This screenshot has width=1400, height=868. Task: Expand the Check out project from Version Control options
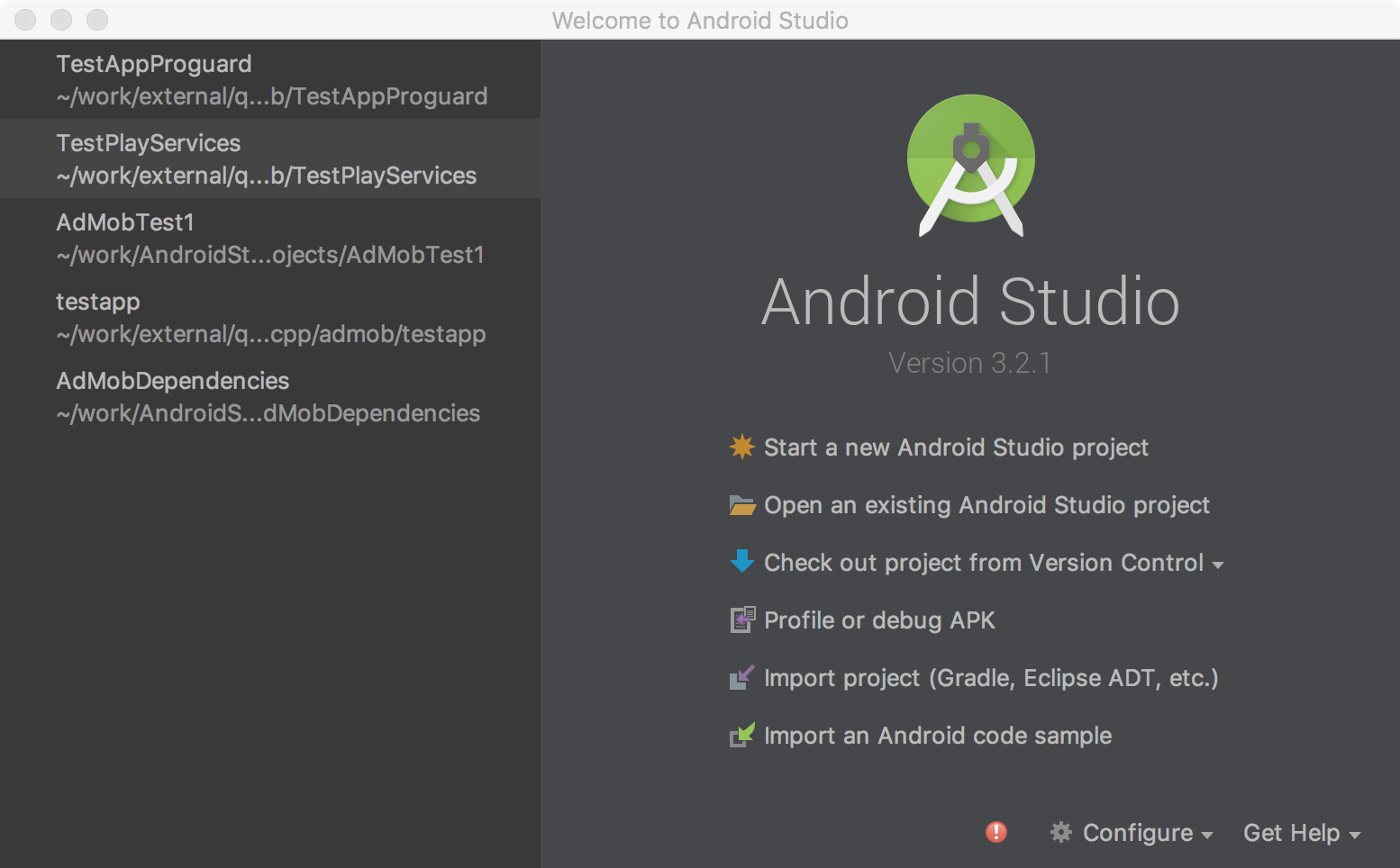(1219, 564)
